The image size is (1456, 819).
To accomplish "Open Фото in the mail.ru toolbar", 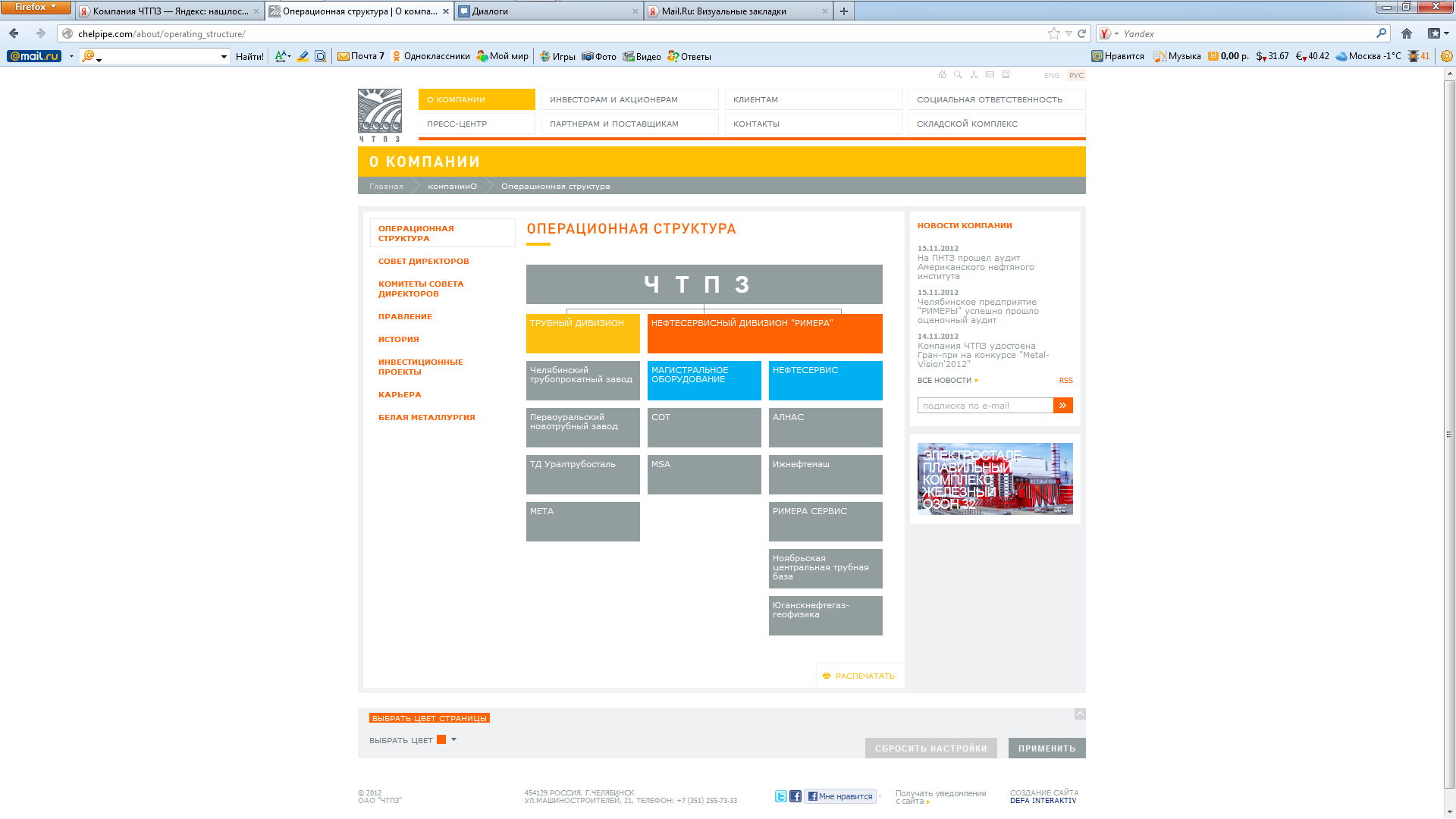I will click(x=599, y=56).
